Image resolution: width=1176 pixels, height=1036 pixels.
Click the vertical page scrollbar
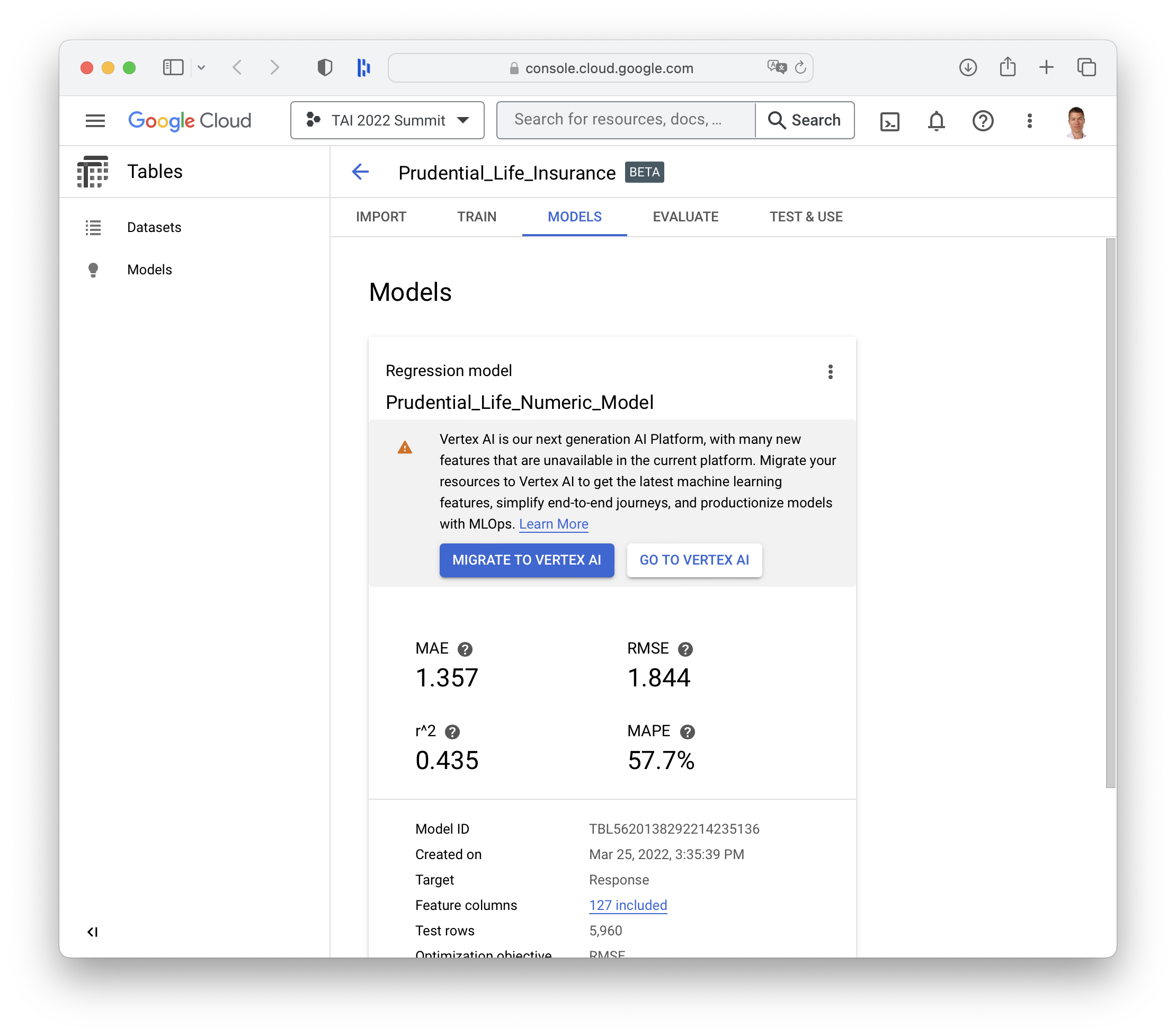tap(1110, 513)
